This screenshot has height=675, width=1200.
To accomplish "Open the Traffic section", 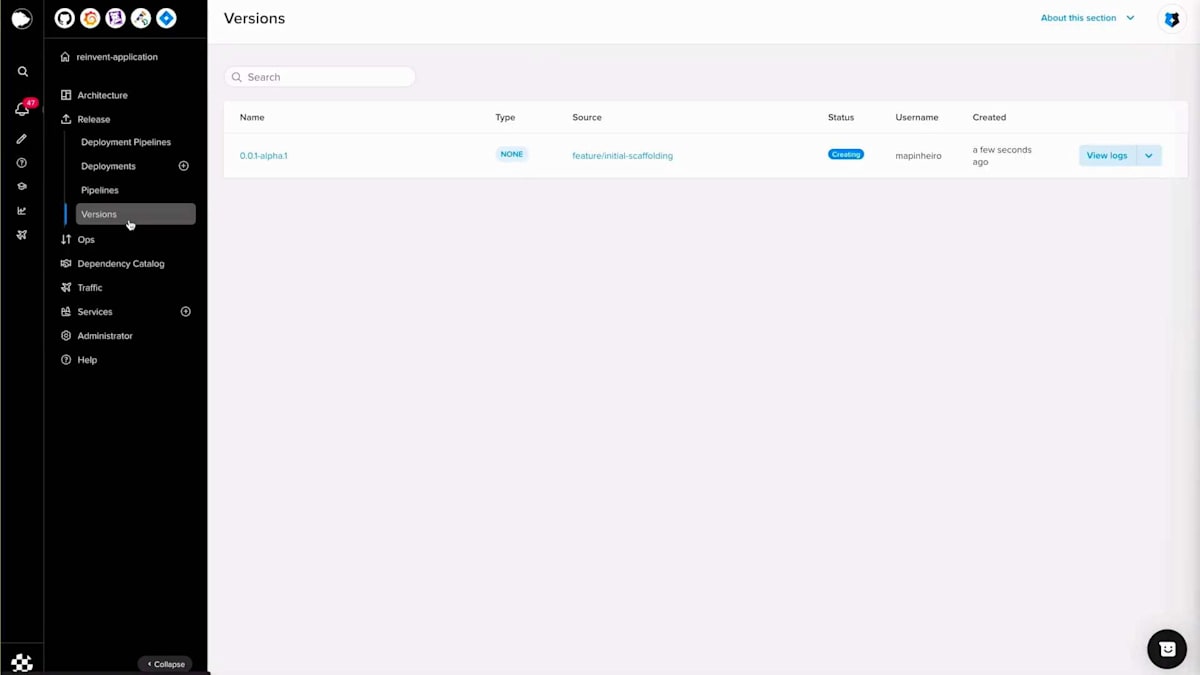I will click(81, 288).
